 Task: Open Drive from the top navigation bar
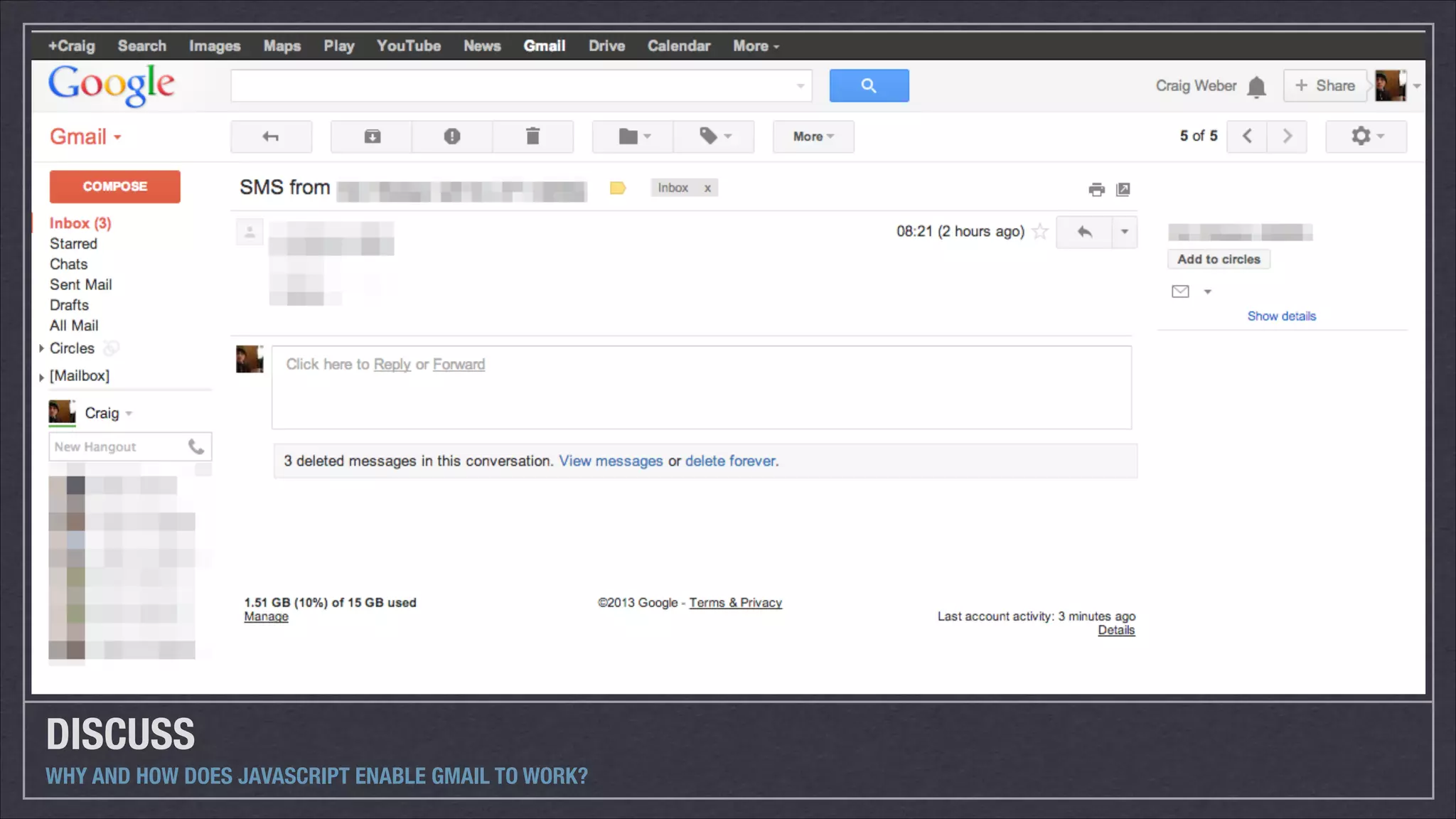tap(606, 46)
